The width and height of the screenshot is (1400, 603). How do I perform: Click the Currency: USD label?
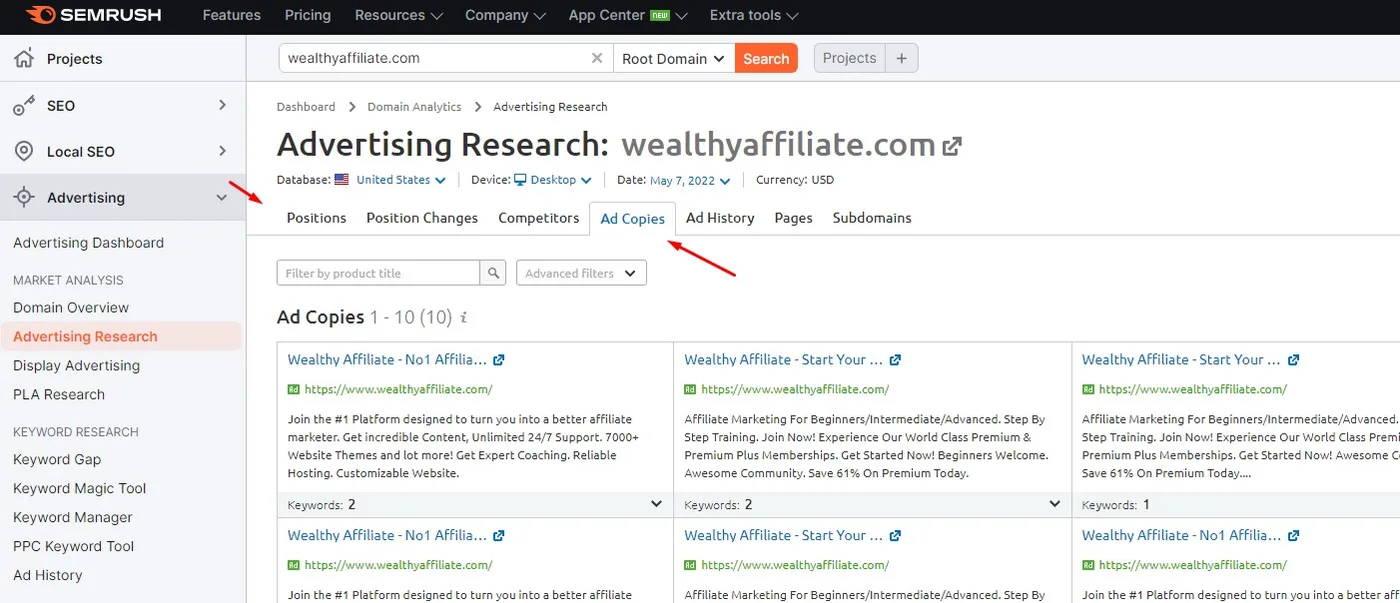click(795, 180)
